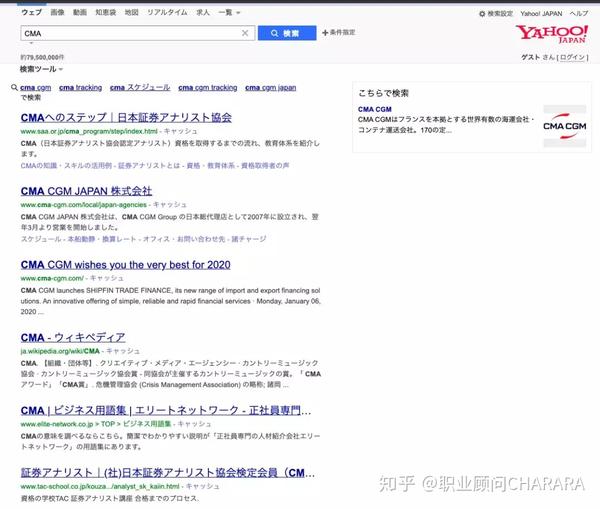600x509 pixels.
Task: Search suggestion cma tracking
Action: (x=80, y=88)
